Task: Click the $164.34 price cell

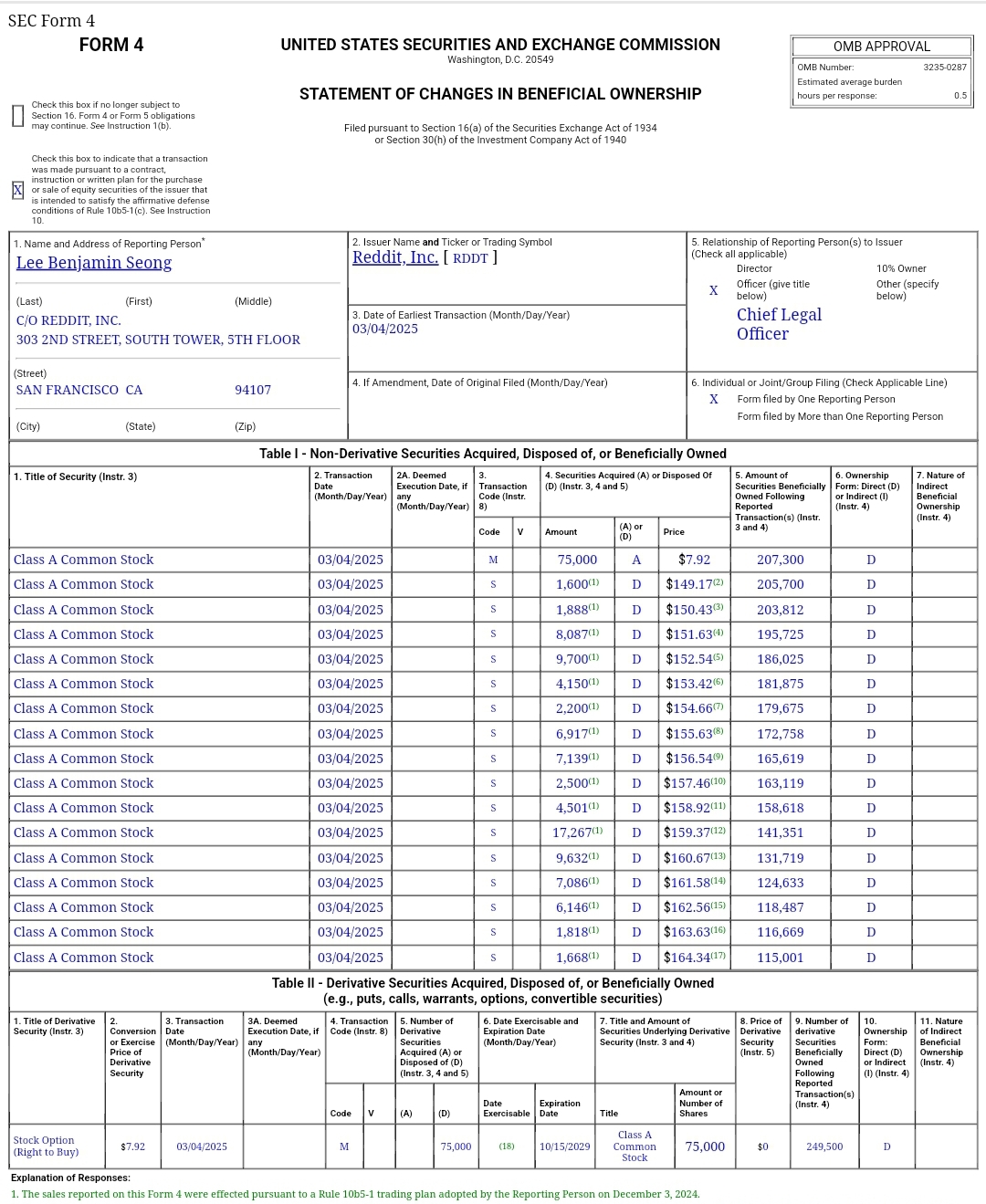Action: tap(695, 958)
